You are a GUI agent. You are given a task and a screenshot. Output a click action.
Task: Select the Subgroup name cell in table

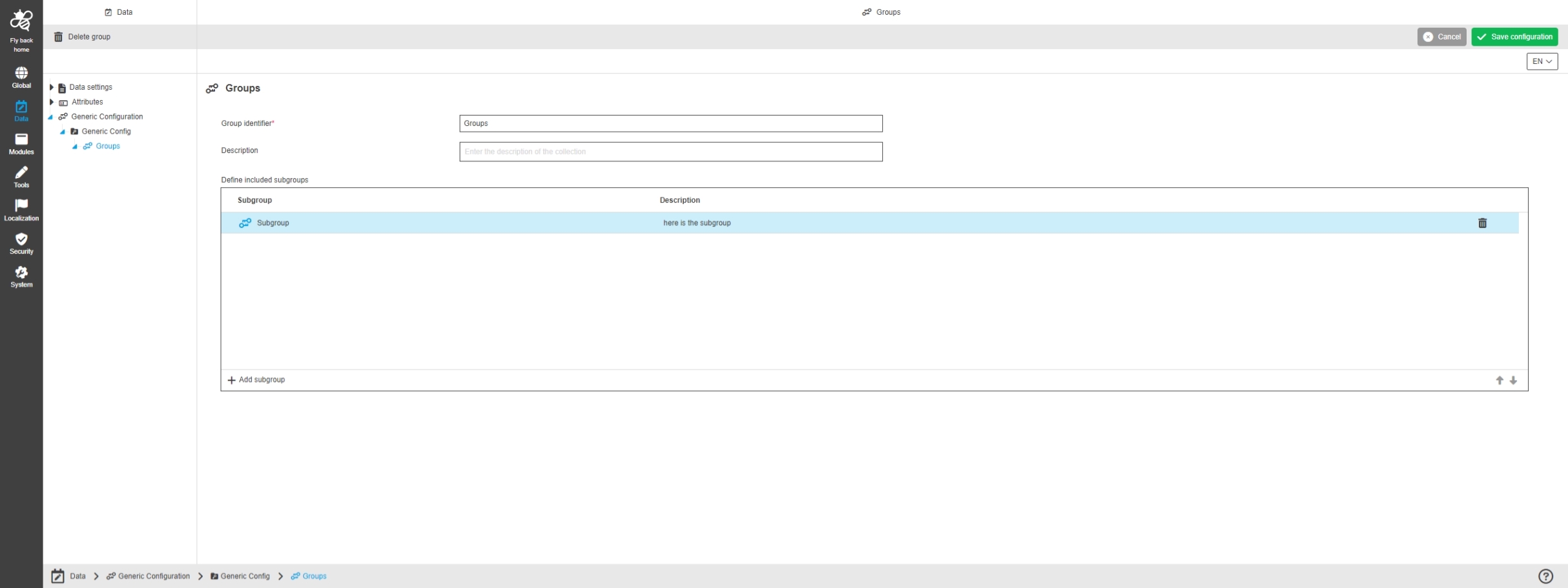[273, 223]
